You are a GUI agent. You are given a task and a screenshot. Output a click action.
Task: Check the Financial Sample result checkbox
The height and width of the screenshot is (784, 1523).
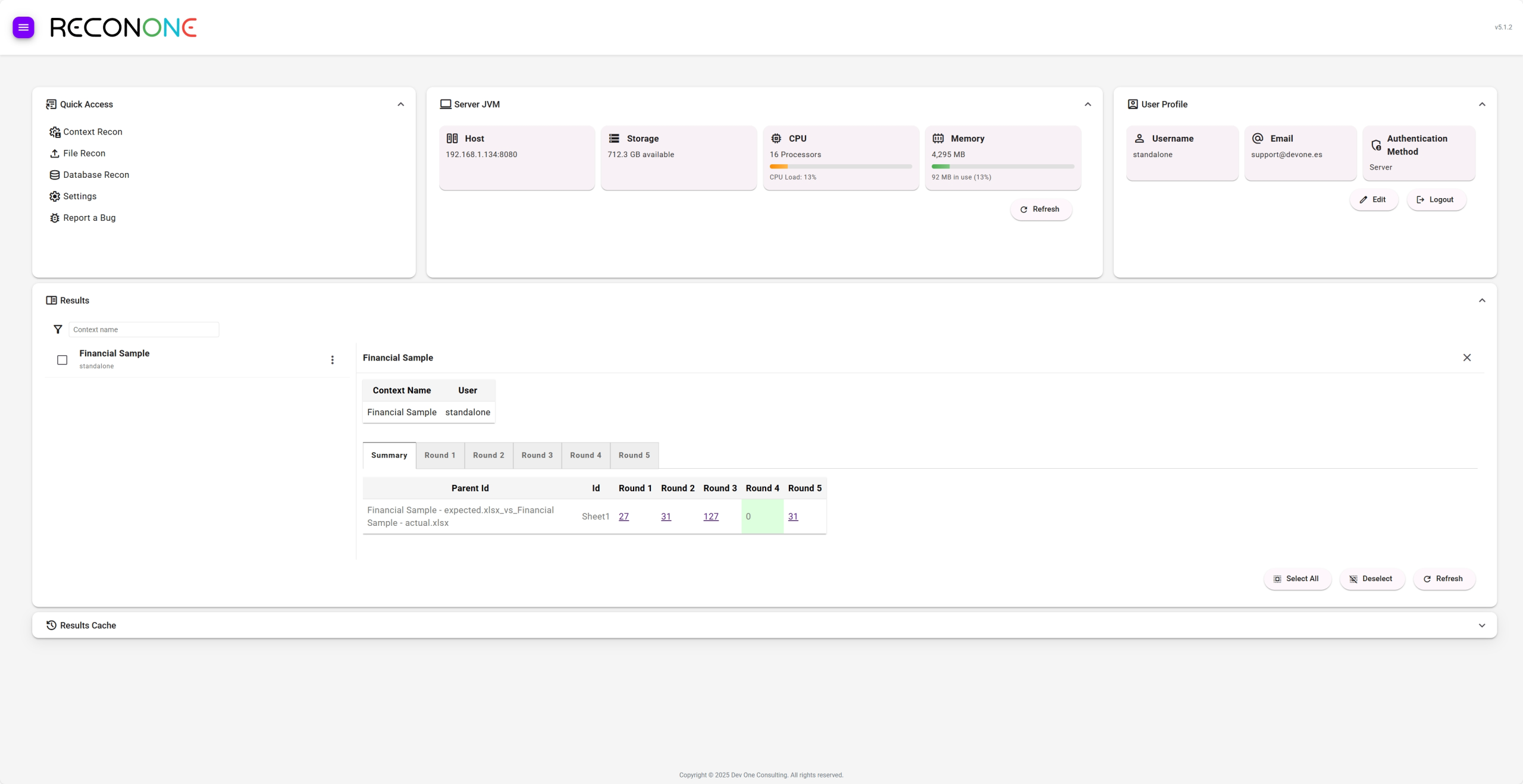click(62, 360)
